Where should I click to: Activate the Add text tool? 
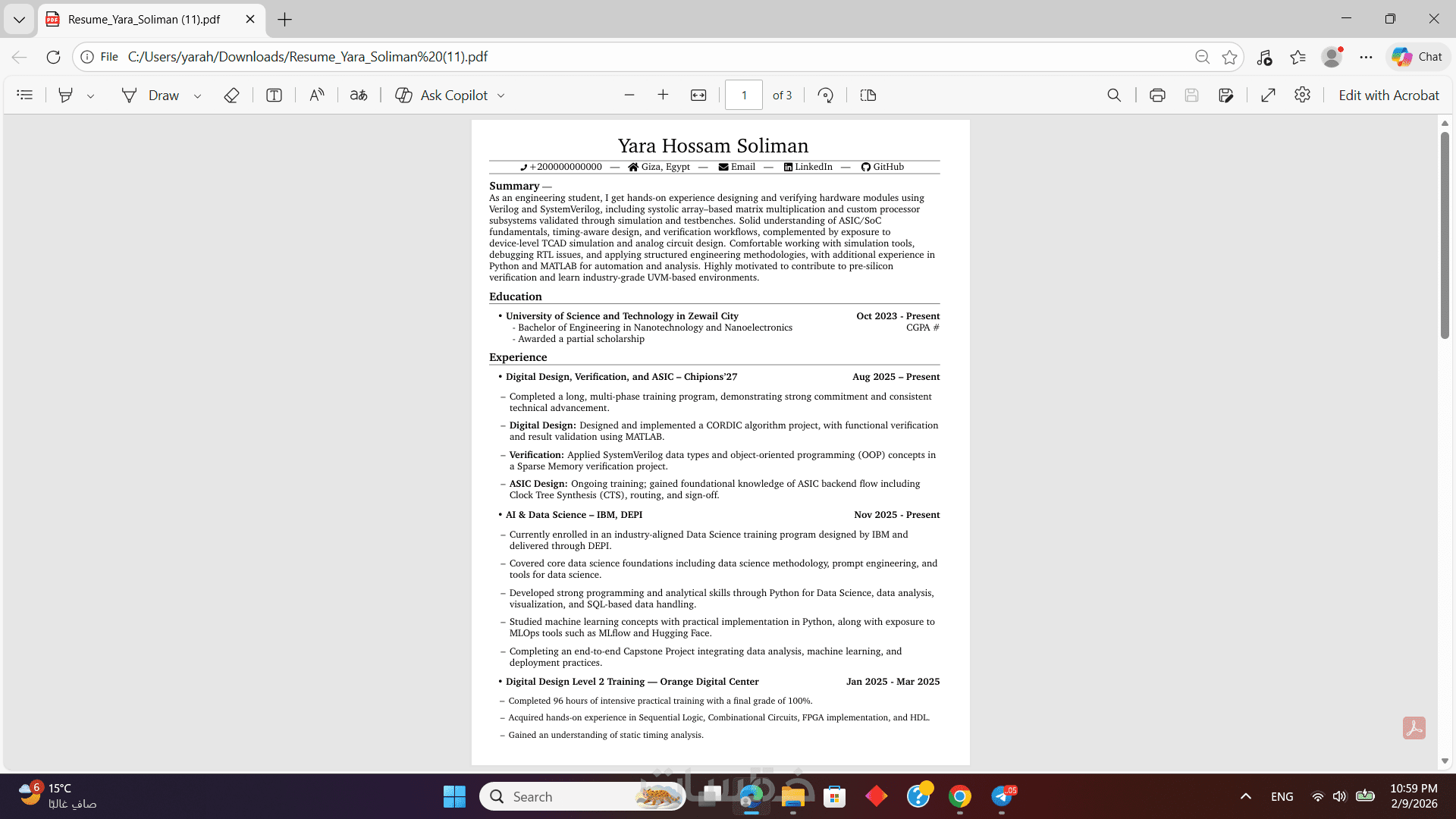274,95
